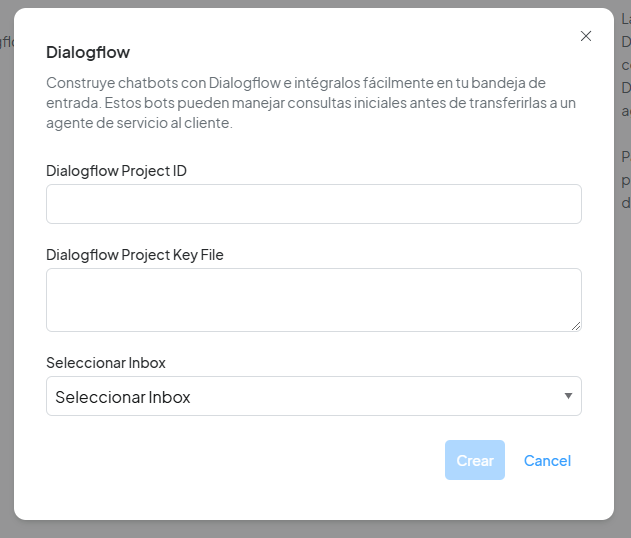The height and width of the screenshot is (538, 631).
Task: Open the Seleccionar Inbox dropdown
Action: click(313, 396)
